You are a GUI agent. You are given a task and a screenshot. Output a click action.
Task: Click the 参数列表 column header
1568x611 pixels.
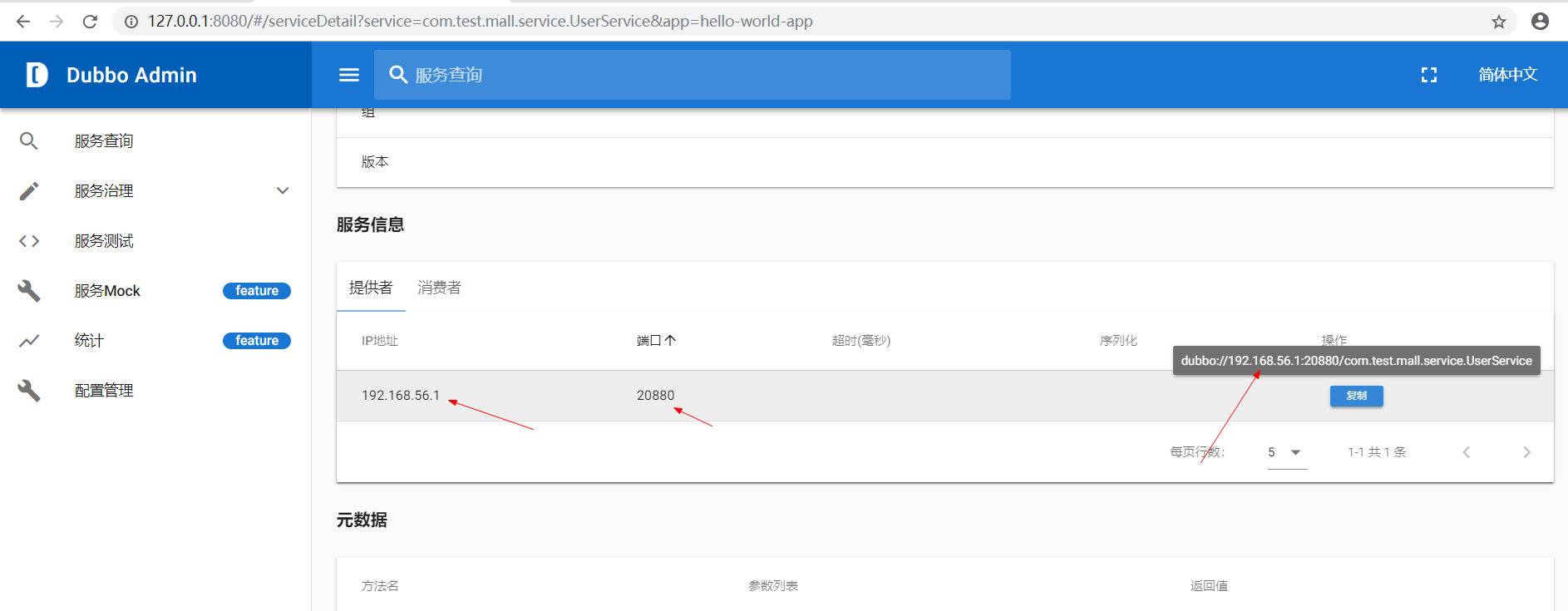(x=773, y=586)
